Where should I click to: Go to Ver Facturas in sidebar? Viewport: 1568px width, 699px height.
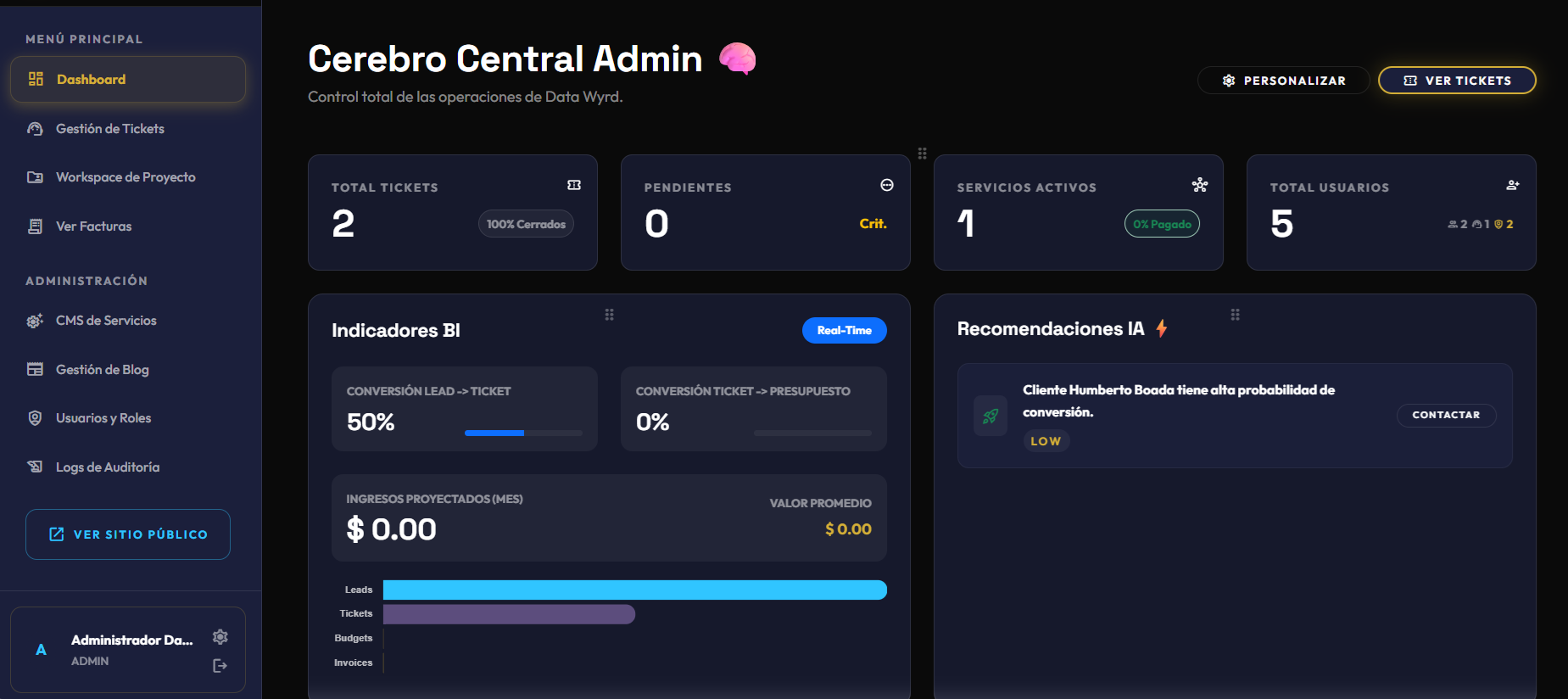[x=93, y=226]
